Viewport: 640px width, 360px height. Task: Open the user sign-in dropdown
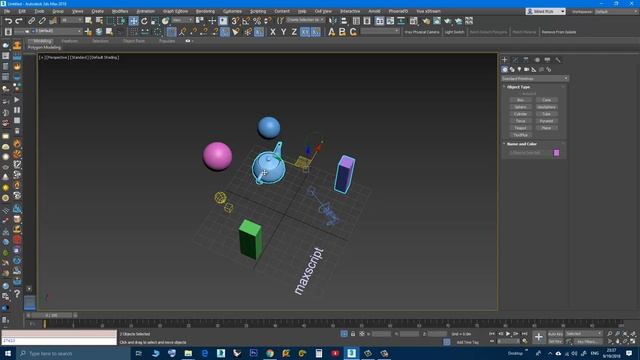click(x=545, y=11)
